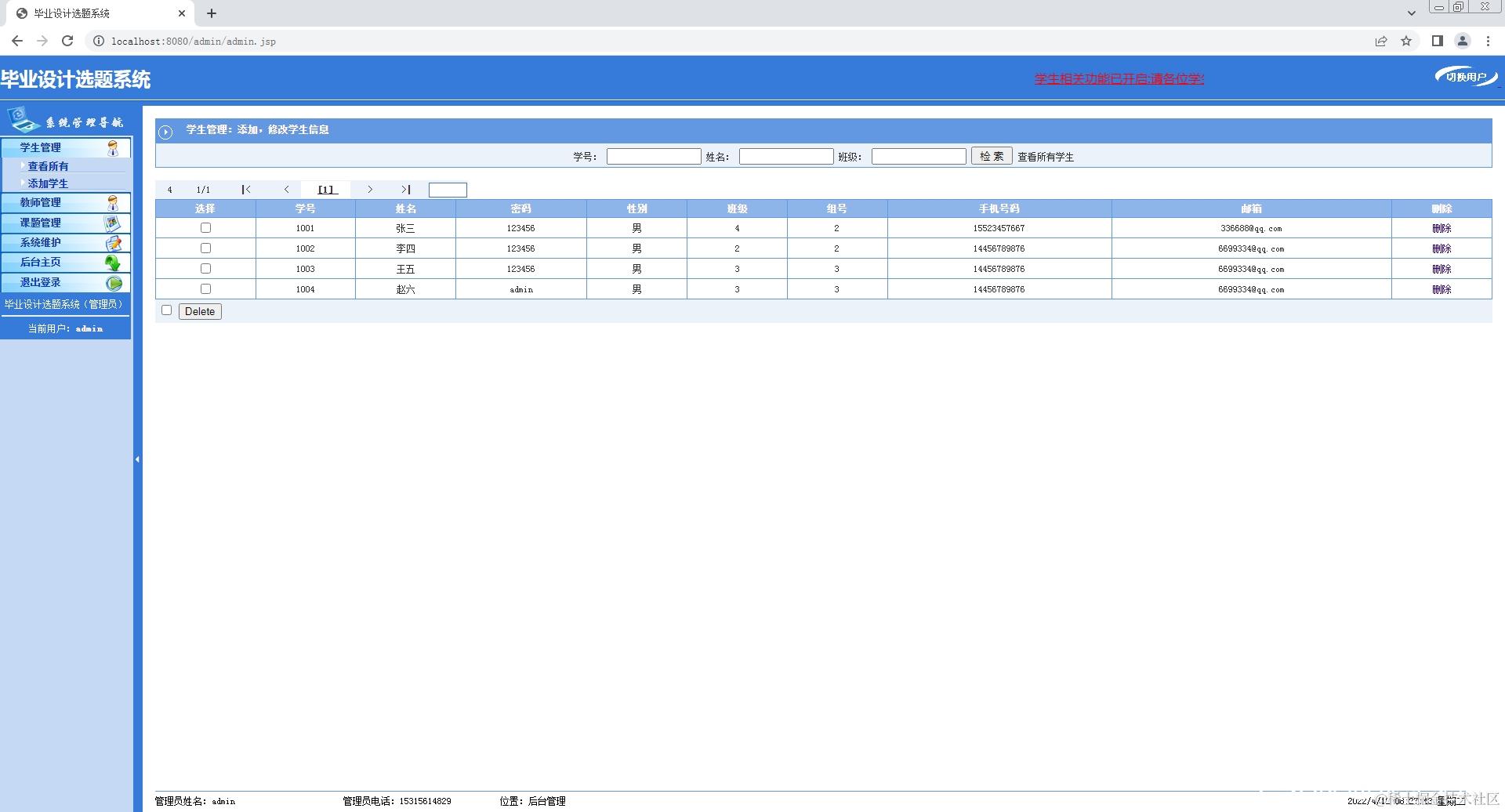Select current page [1] link
The image size is (1505, 812).
pos(327,190)
